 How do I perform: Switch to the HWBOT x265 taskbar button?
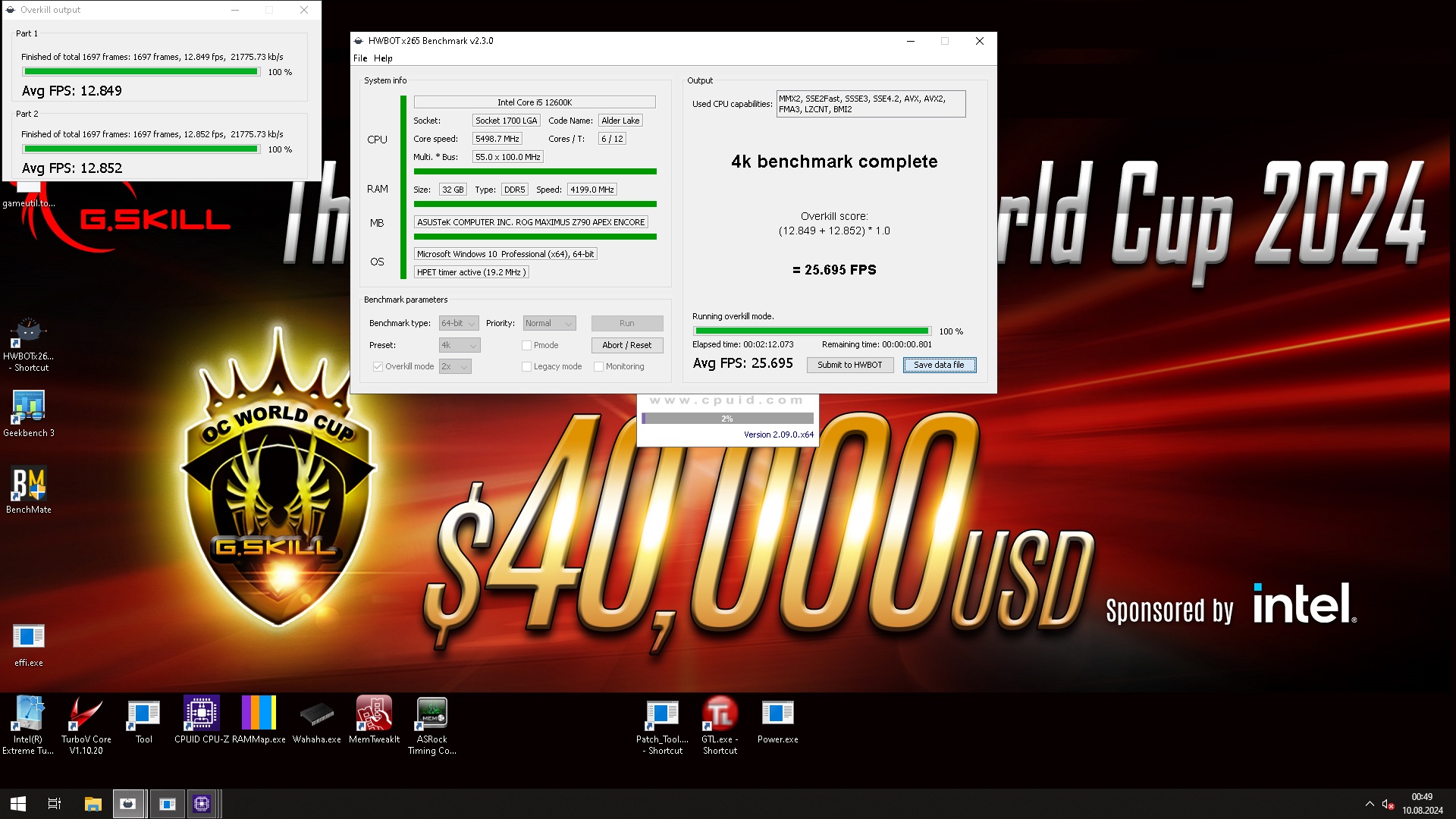129,804
